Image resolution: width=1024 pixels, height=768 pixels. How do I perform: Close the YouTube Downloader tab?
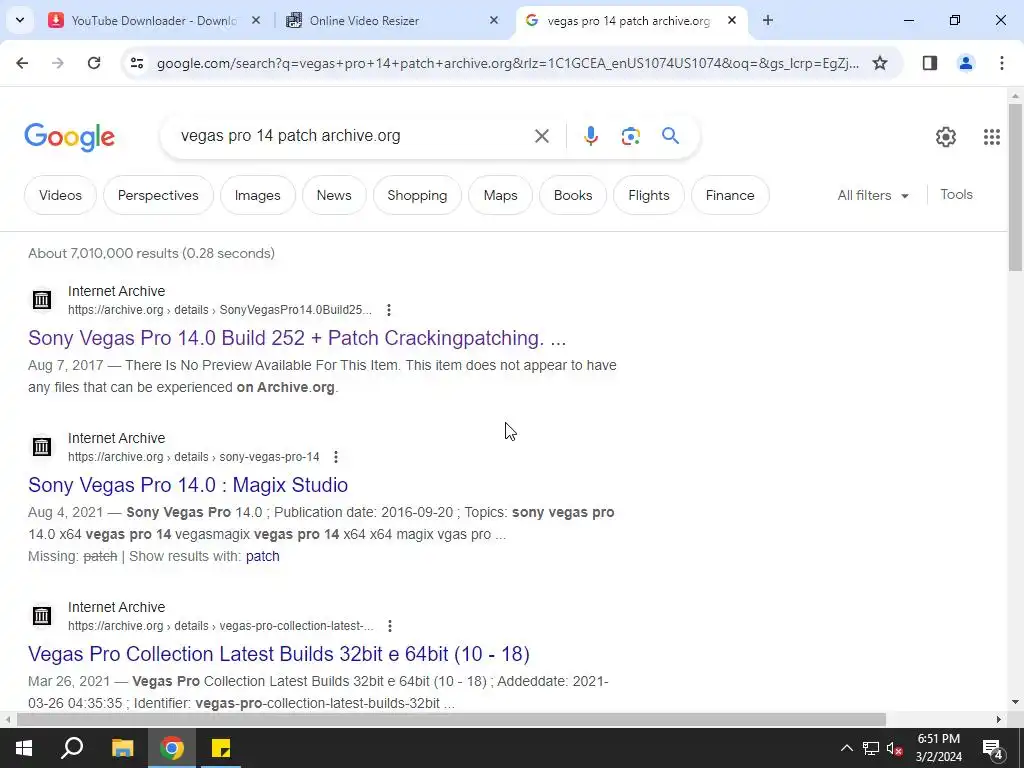tap(256, 20)
